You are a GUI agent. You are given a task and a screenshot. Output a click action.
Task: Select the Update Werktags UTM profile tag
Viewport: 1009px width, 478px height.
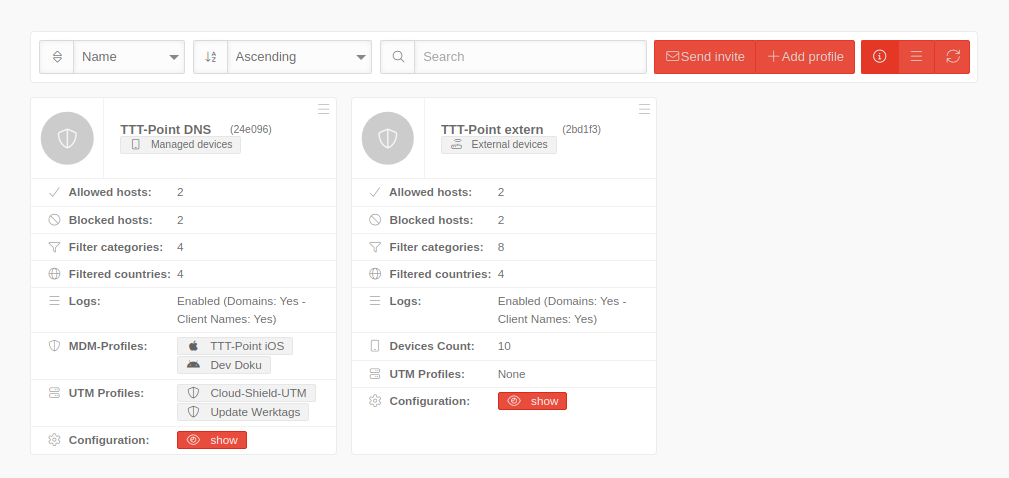(244, 412)
